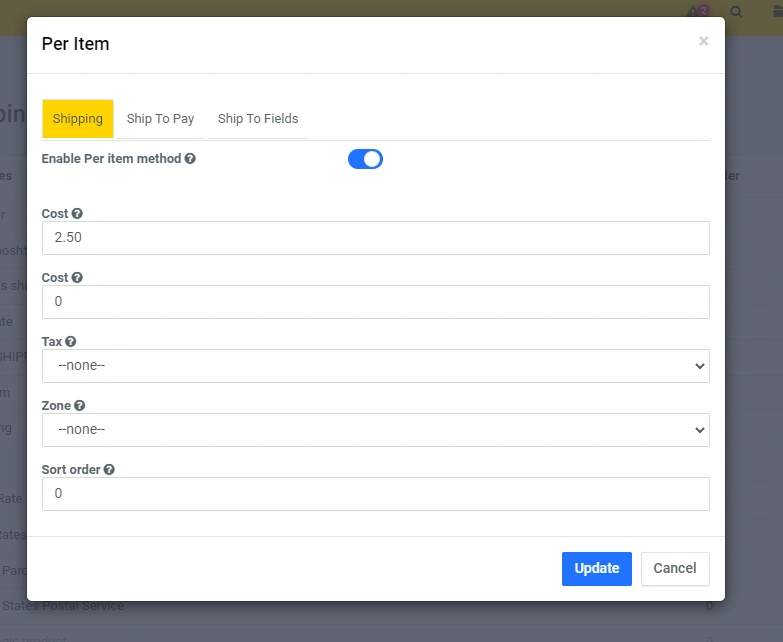Focus the Cost field containing 2.50
Screen dimensions: 783x642
375,238
